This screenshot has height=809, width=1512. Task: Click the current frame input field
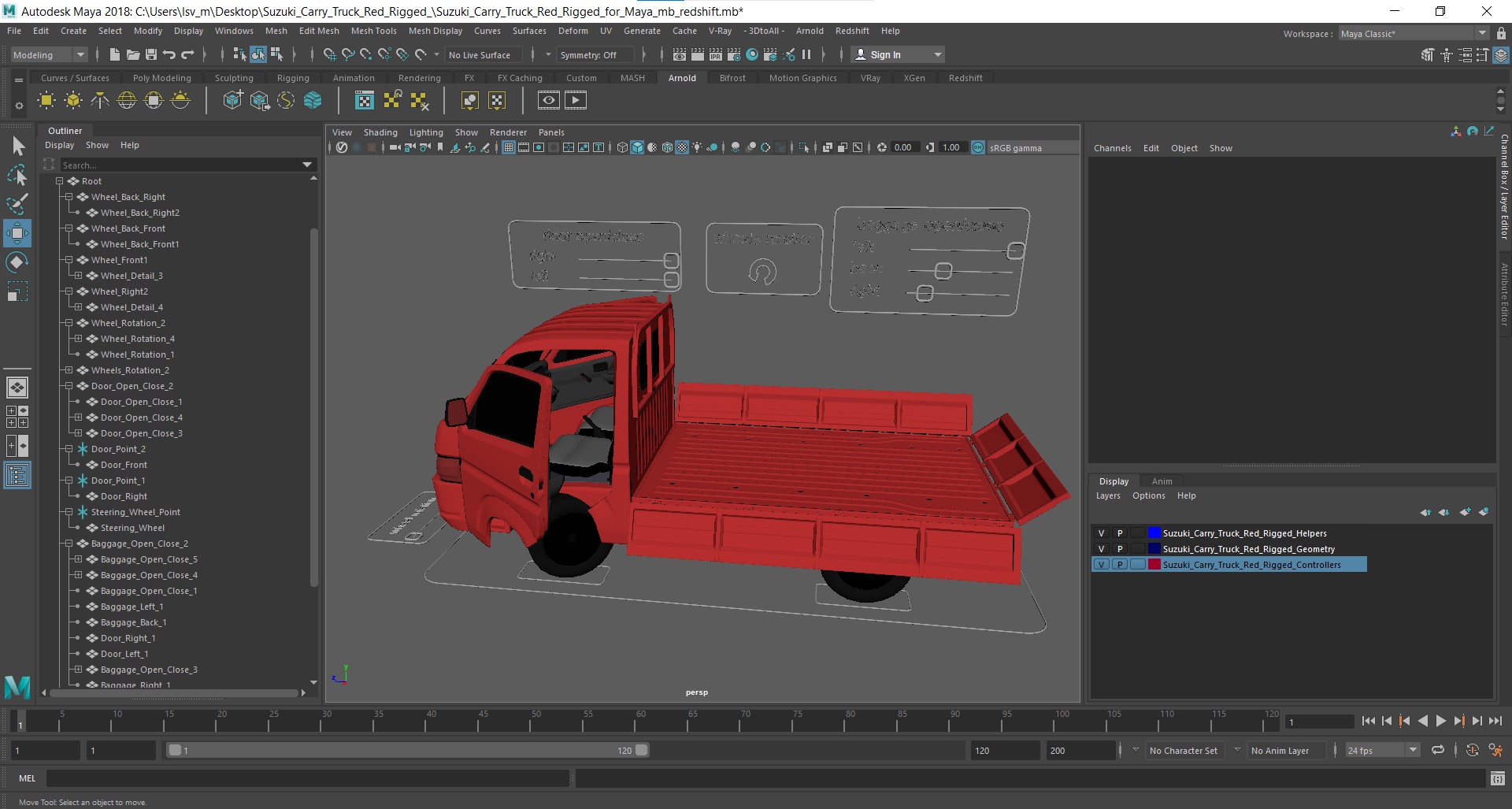(1319, 722)
